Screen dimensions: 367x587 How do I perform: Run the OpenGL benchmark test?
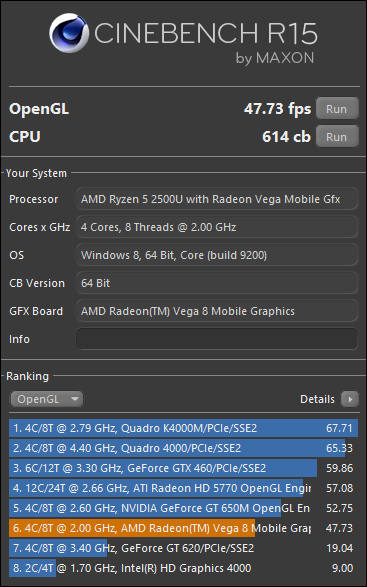337,109
